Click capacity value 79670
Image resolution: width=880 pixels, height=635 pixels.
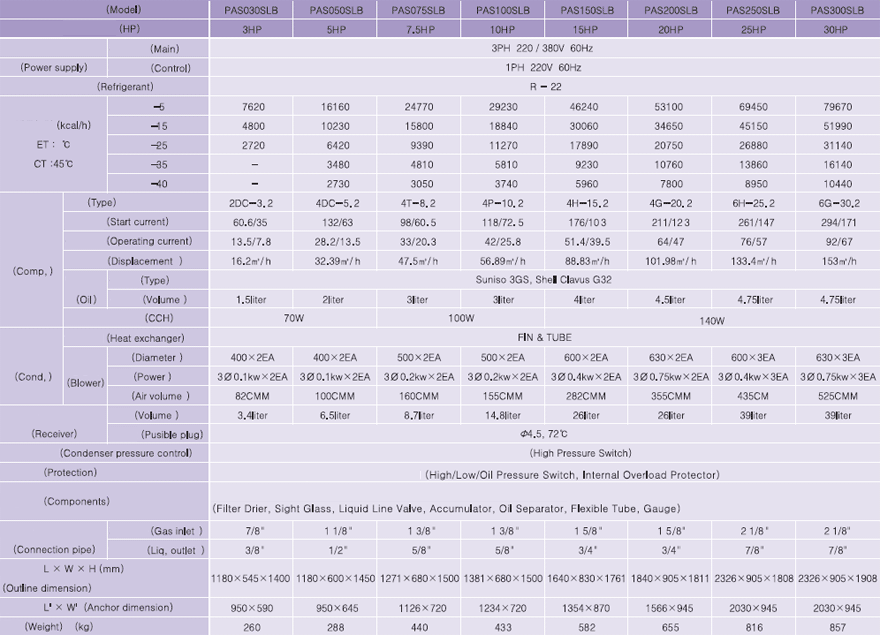(x=838, y=107)
